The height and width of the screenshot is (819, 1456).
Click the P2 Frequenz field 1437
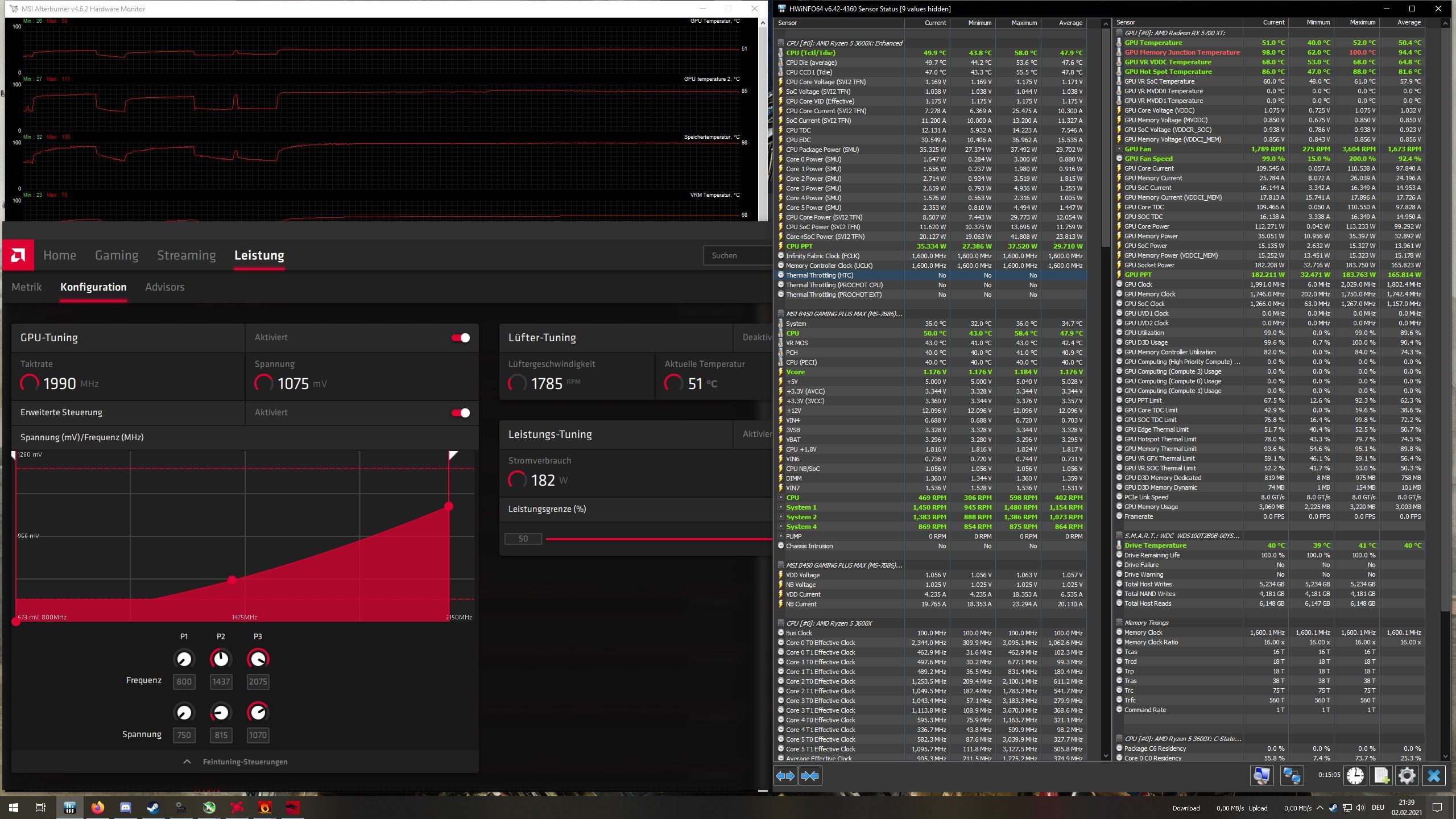[x=221, y=681]
